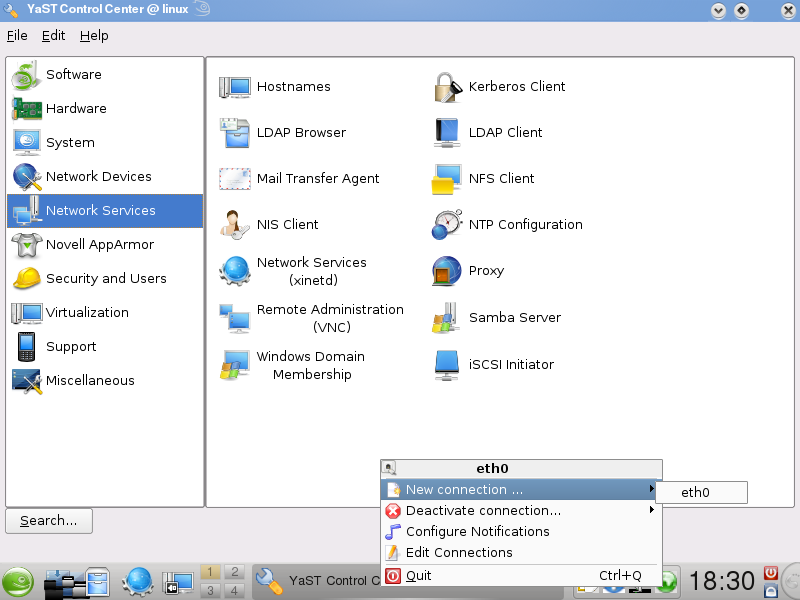
Task: Open Novell AppArmor category
Action: (x=105, y=244)
